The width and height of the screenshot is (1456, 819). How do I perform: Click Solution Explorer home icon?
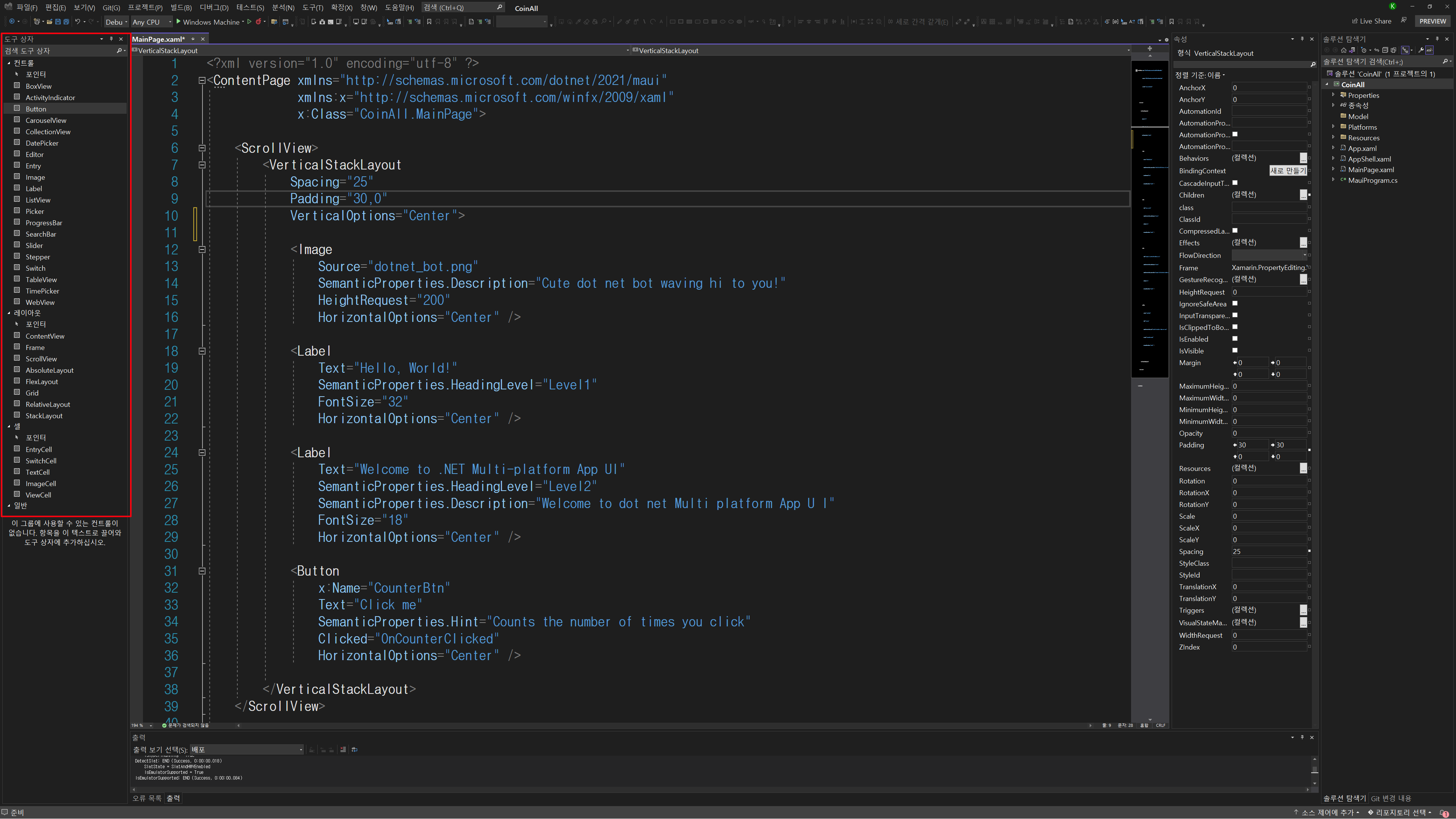click(x=1343, y=50)
